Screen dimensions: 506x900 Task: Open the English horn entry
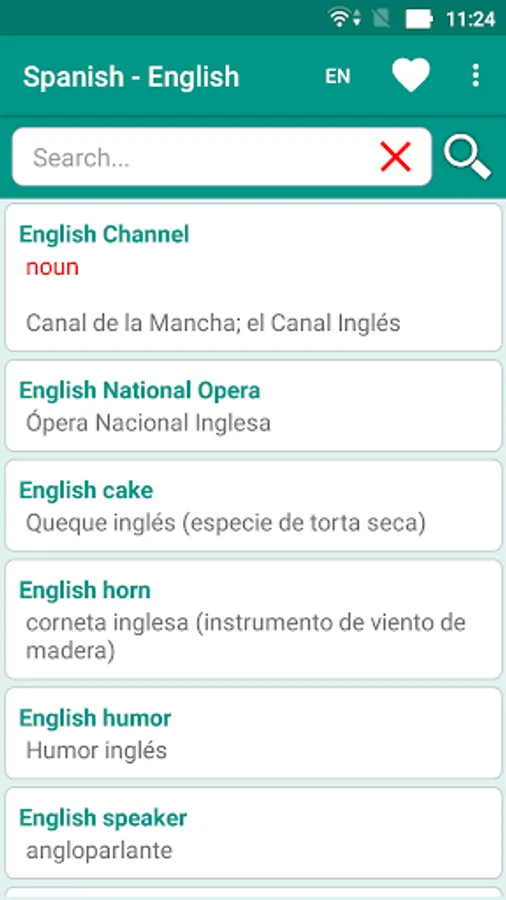254,619
